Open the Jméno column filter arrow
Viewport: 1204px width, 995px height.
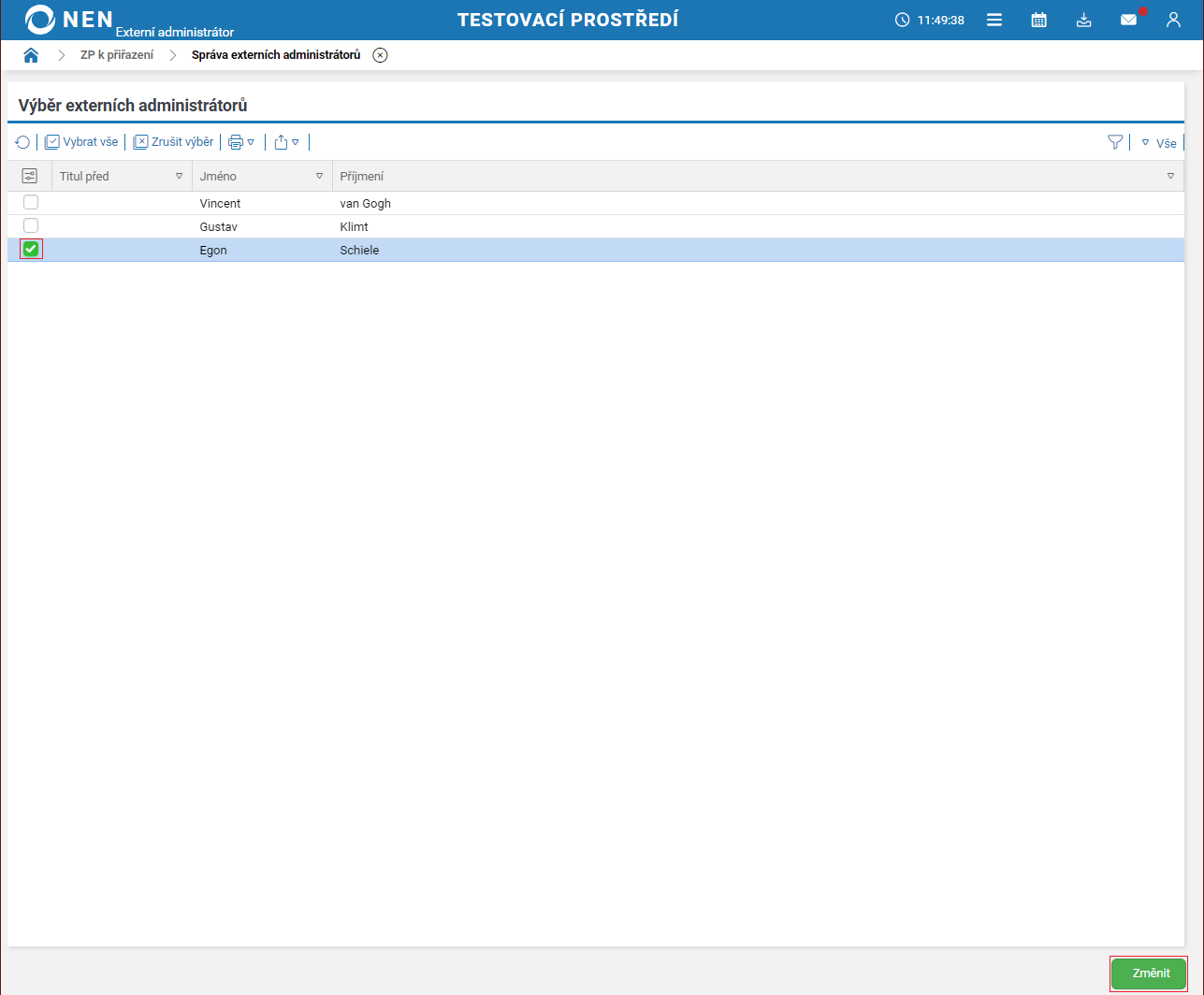click(319, 176)
